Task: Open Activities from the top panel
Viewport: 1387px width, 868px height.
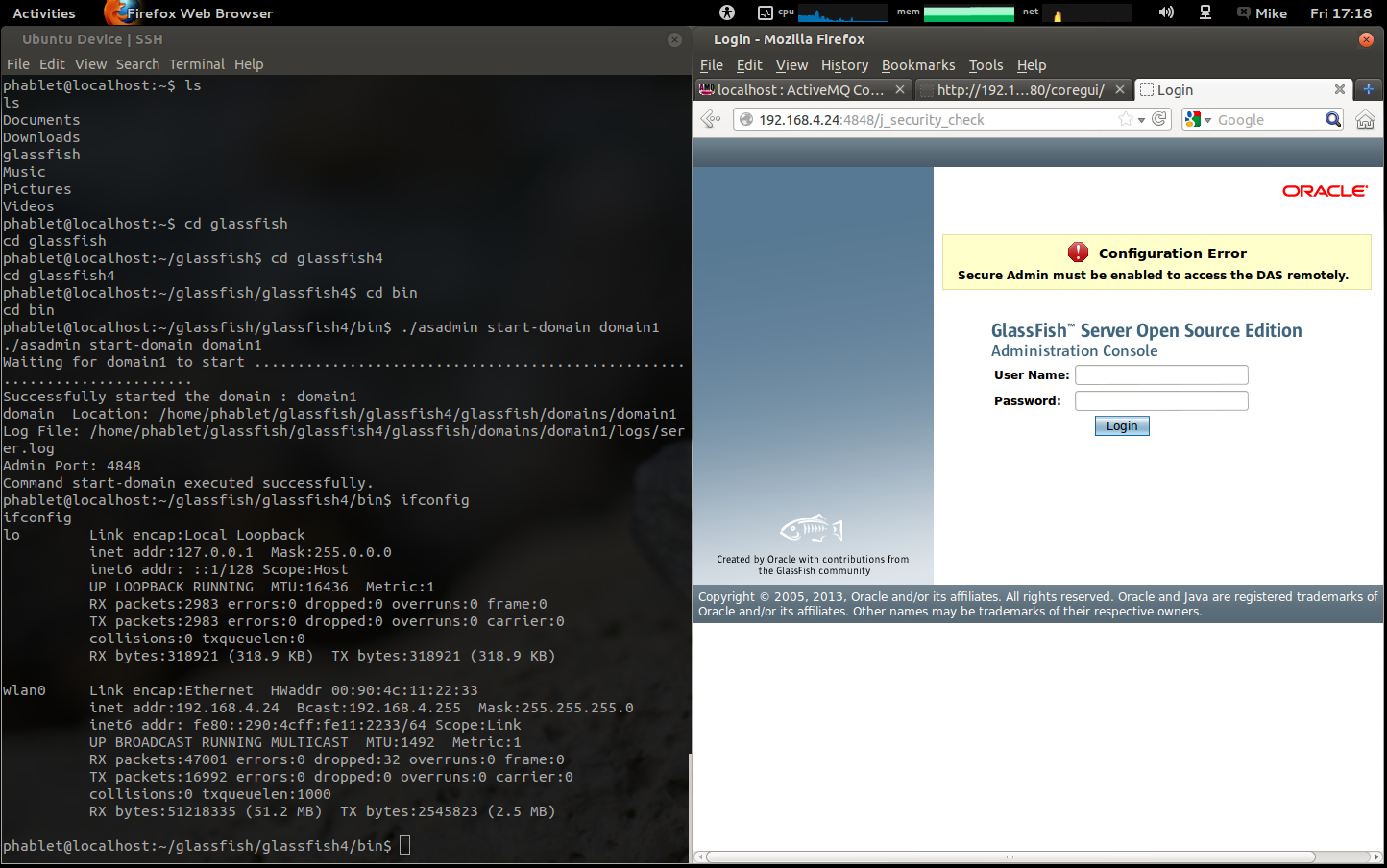Action: pos(44,12)
